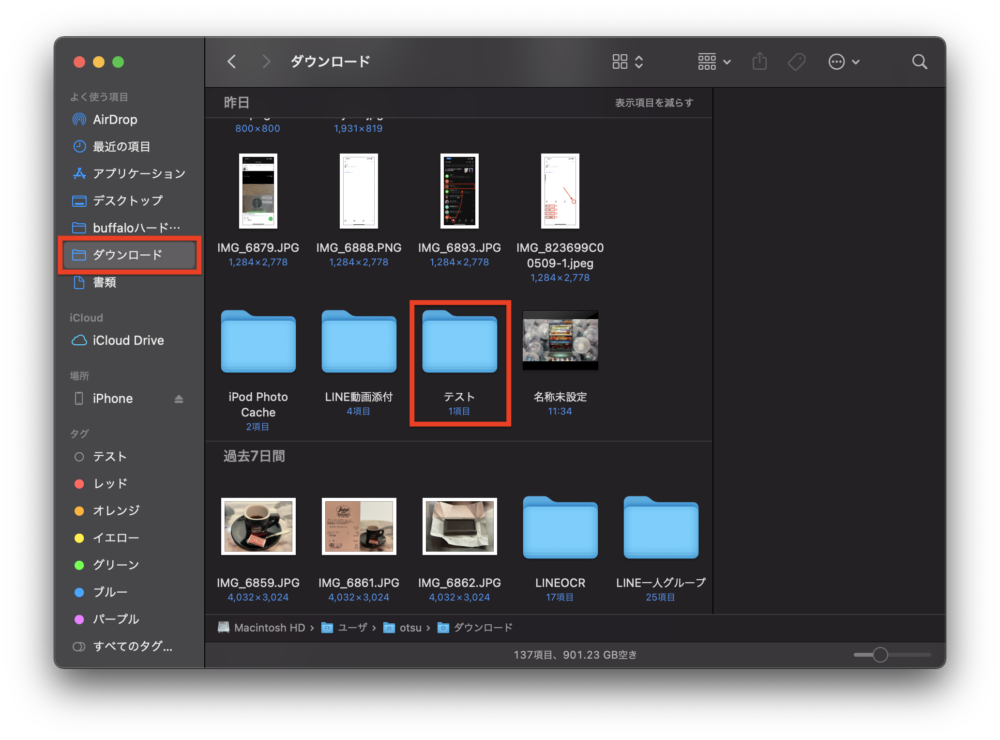The height and width of the screenshot is (740, 1000).
Task: Filter by the イエロー tag
Action: (x=129, y=538)
